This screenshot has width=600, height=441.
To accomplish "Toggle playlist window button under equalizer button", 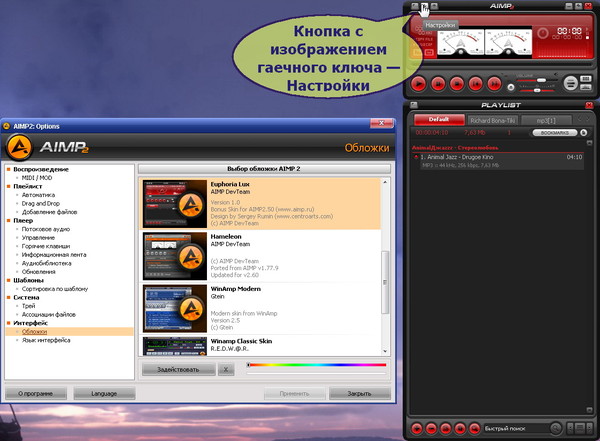I will coord(586,88).
